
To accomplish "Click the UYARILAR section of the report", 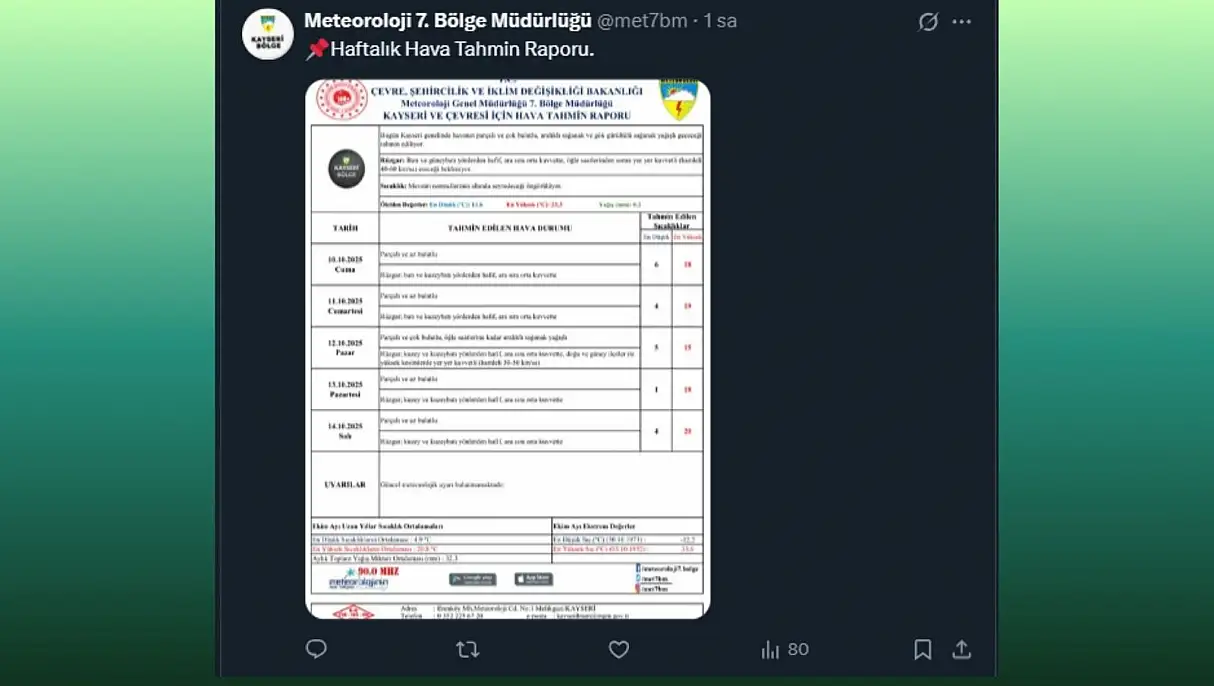I will coord(344,484).
